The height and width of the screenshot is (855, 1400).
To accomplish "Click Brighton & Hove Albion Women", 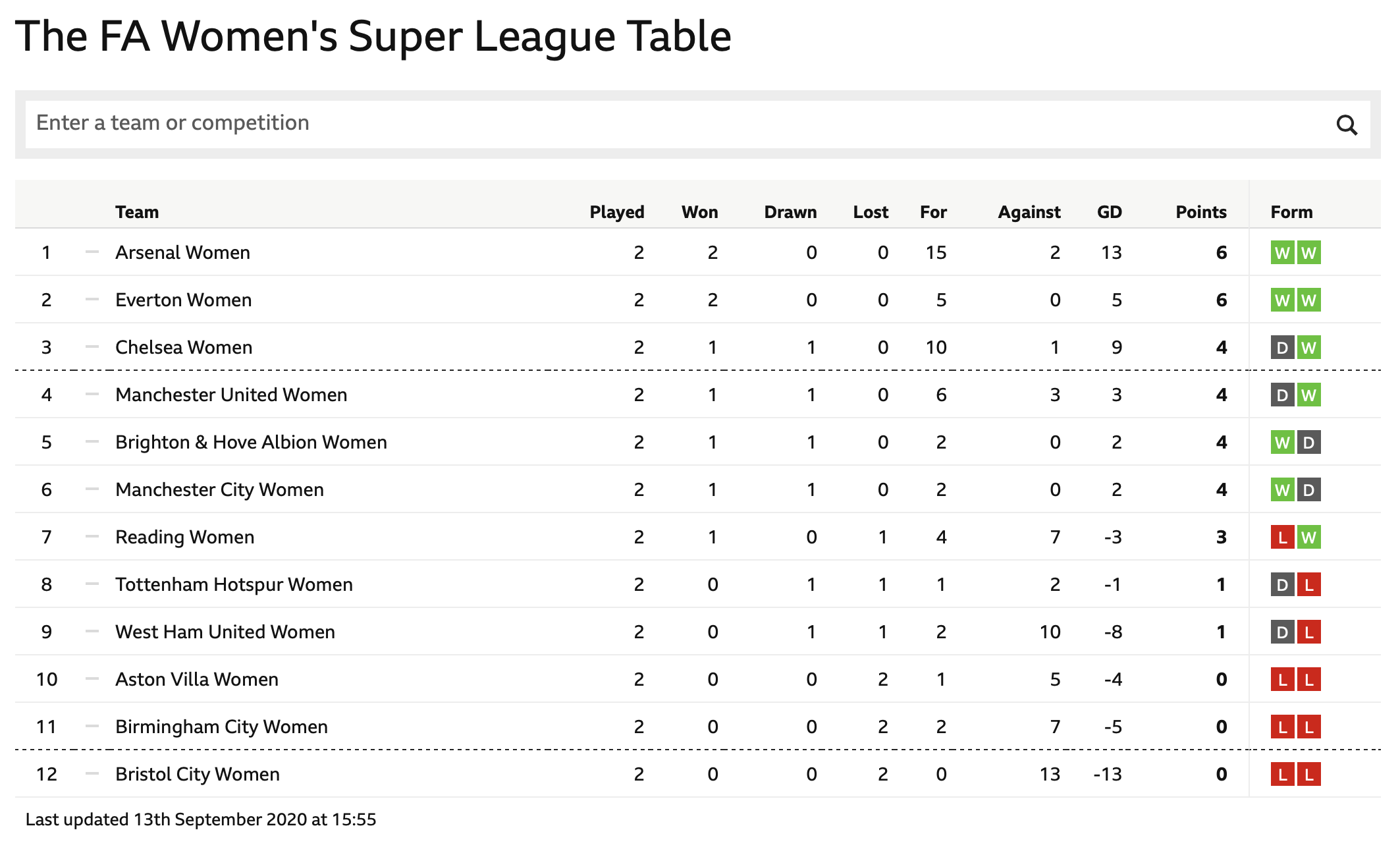I will tap(251, 442).
